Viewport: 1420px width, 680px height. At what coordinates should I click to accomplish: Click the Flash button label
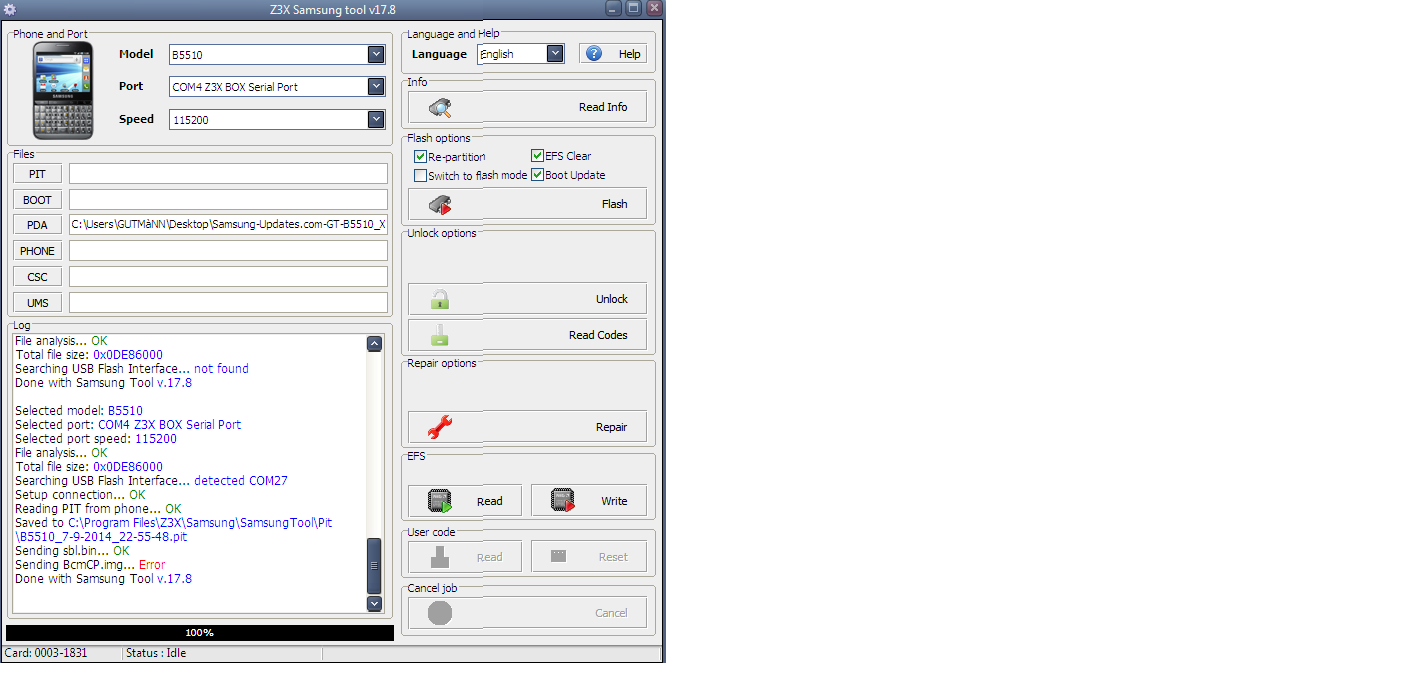point(615,204)
